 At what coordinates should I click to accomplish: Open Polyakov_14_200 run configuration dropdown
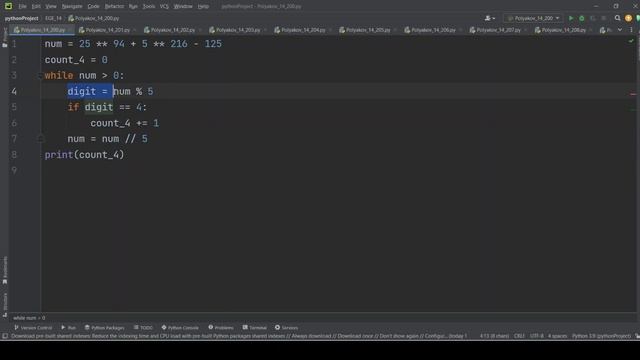(533, 18)
